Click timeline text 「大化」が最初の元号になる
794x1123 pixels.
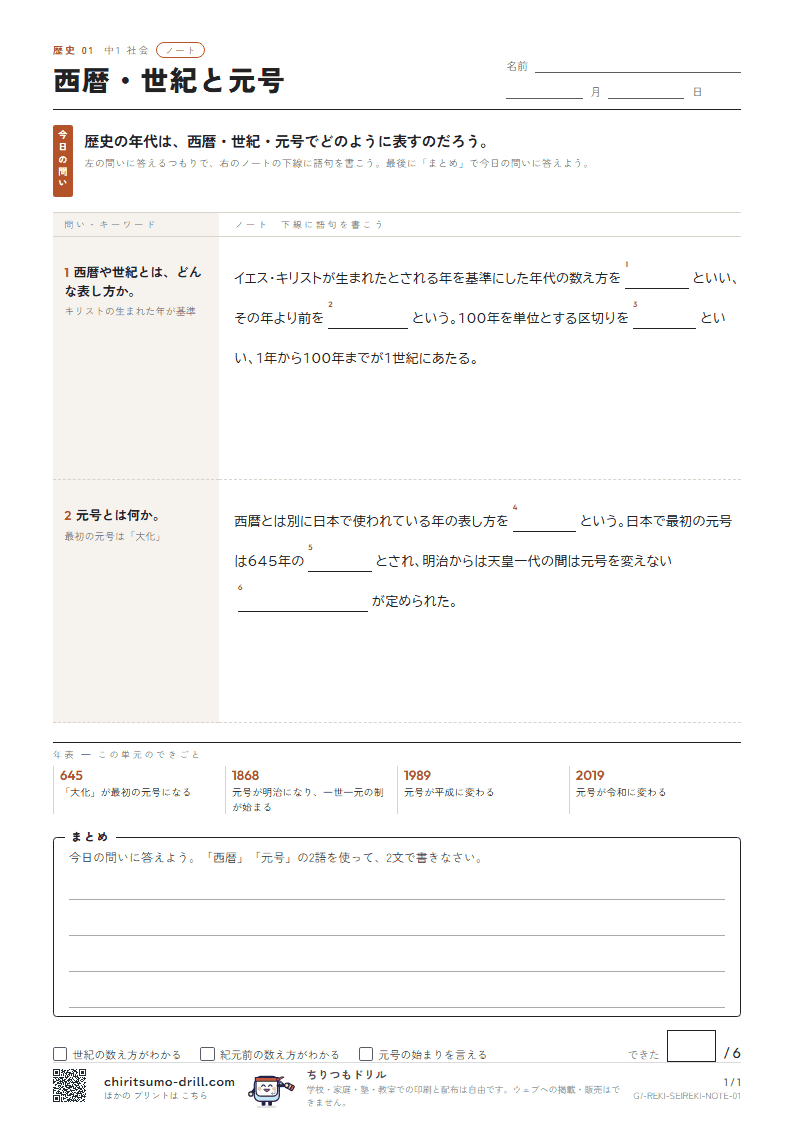[x=126, y=792]
